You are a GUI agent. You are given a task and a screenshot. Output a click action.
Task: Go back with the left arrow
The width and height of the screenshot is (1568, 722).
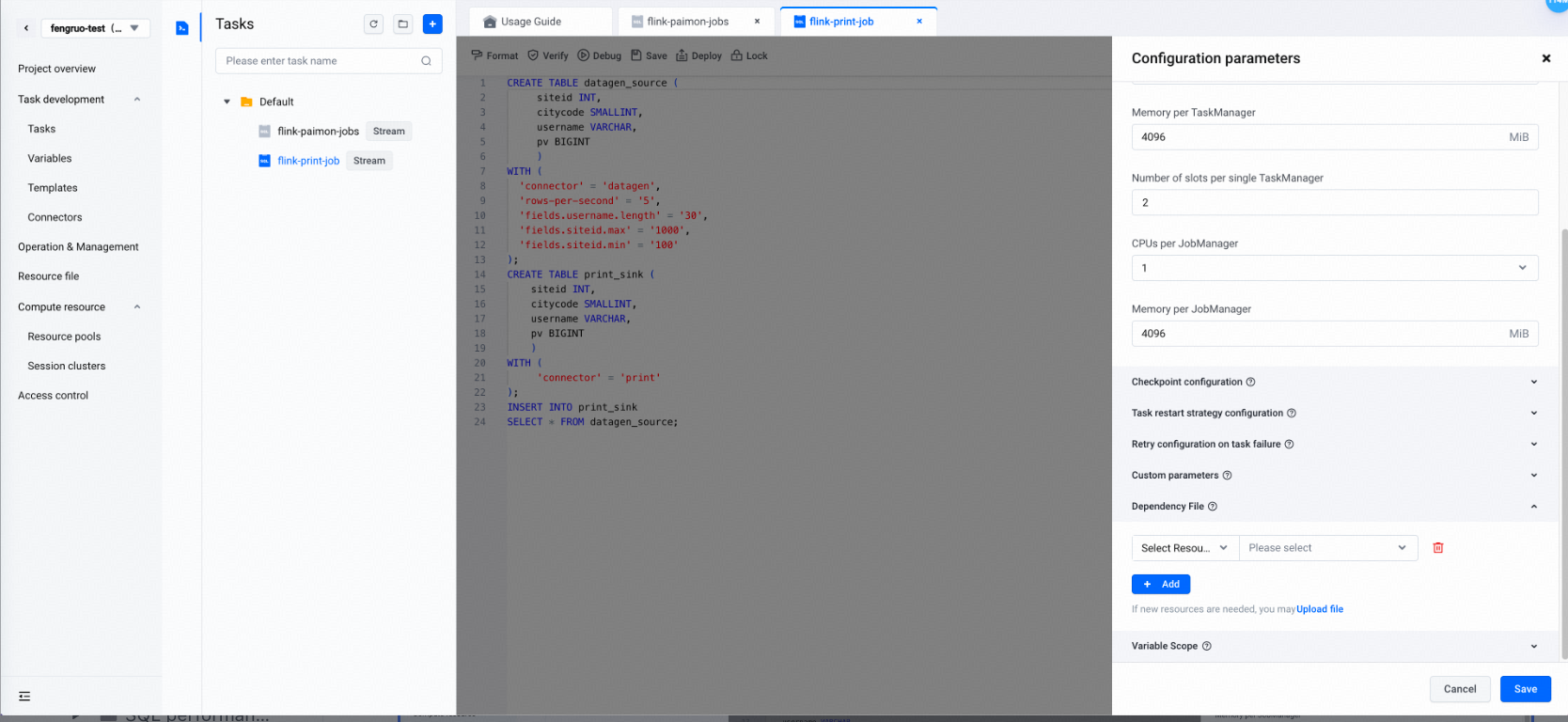[x=26, y=28]
